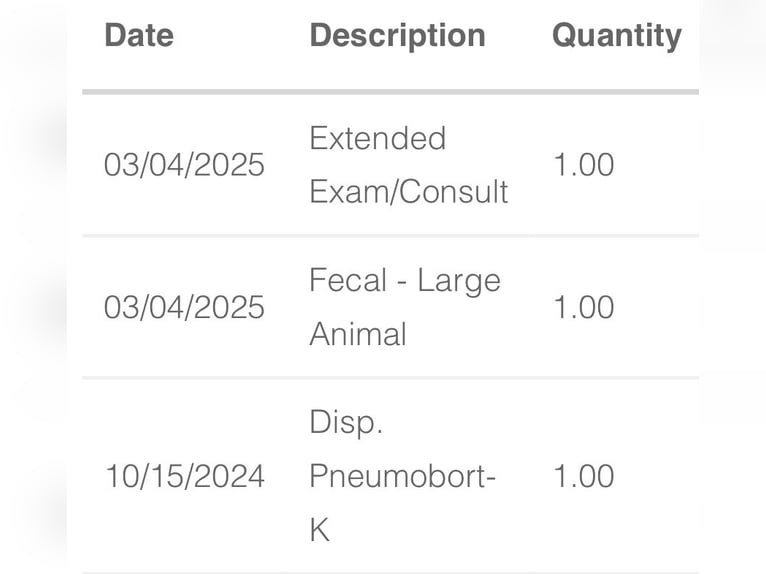
Task: Click the "Pneumobort-" text line
Action: pyautogui.click(x=402, y=476)
